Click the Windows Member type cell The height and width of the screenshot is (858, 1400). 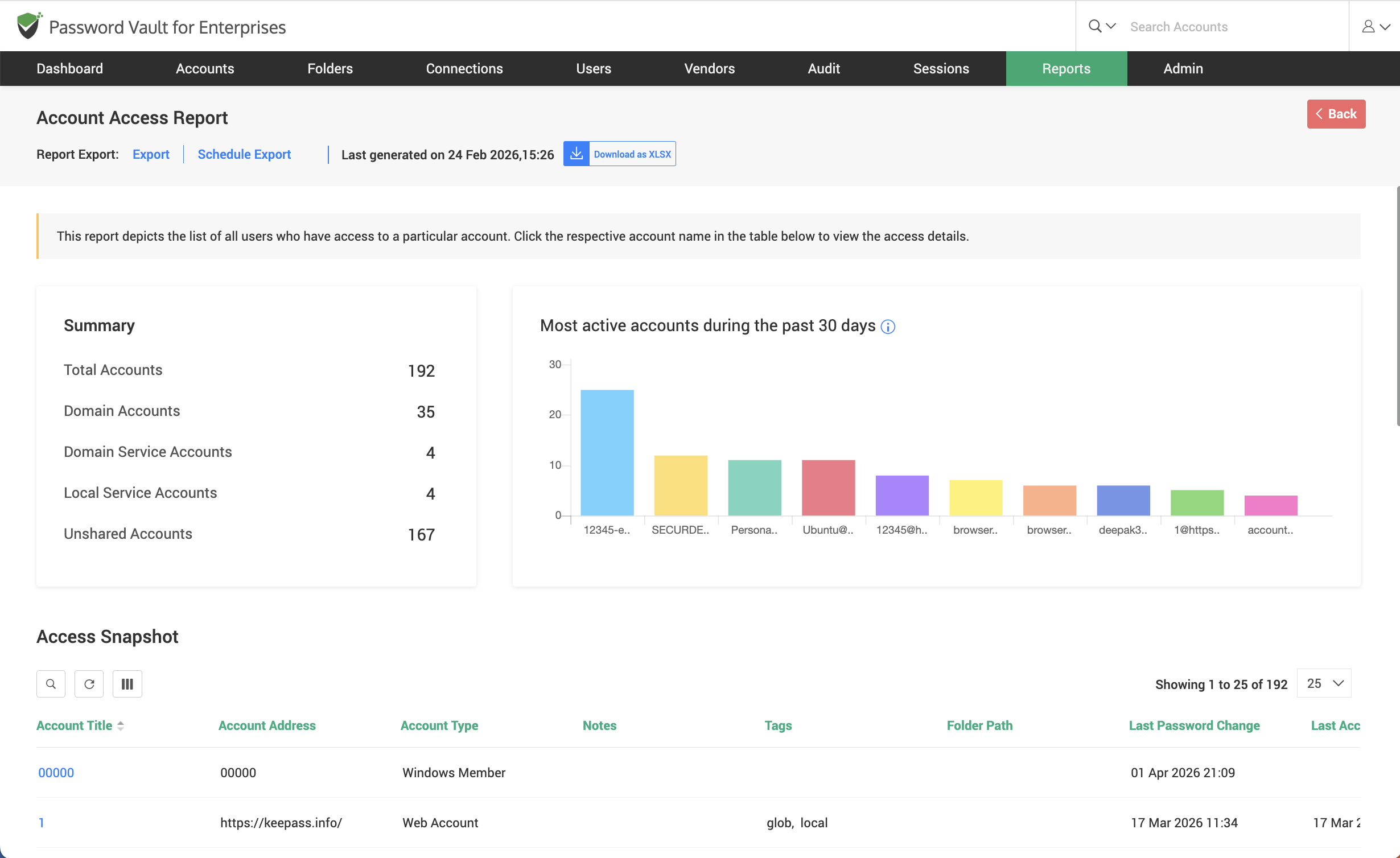pyautogui.click(x=454, y=773)
